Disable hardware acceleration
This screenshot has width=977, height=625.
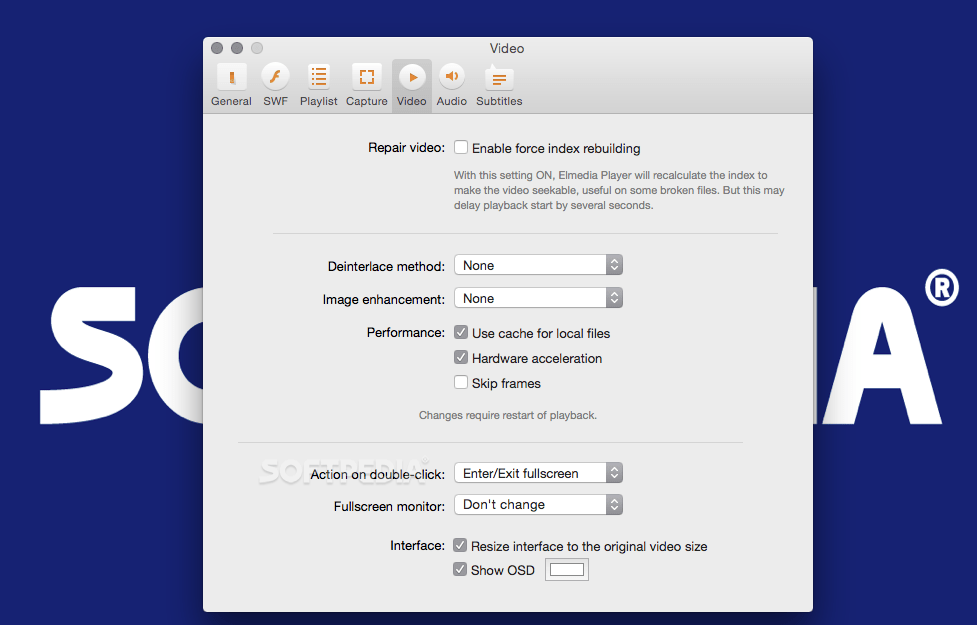460,357
